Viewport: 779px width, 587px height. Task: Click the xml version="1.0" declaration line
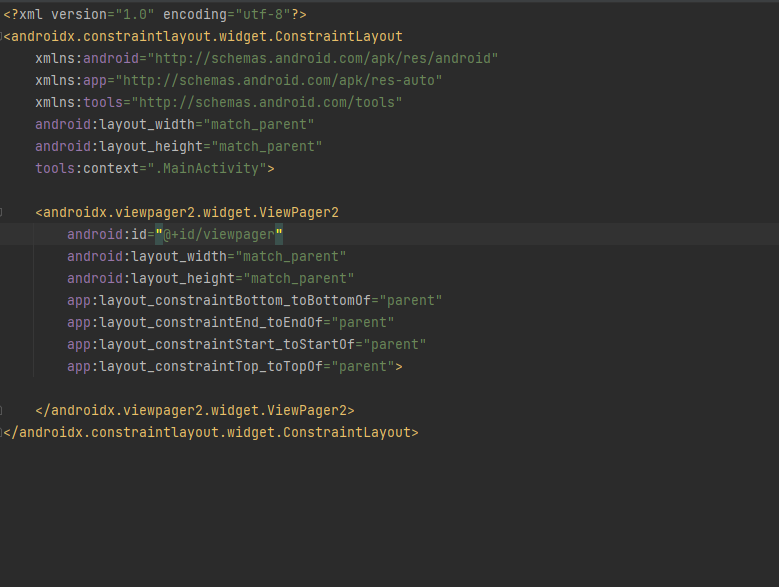tap(155, 14)
